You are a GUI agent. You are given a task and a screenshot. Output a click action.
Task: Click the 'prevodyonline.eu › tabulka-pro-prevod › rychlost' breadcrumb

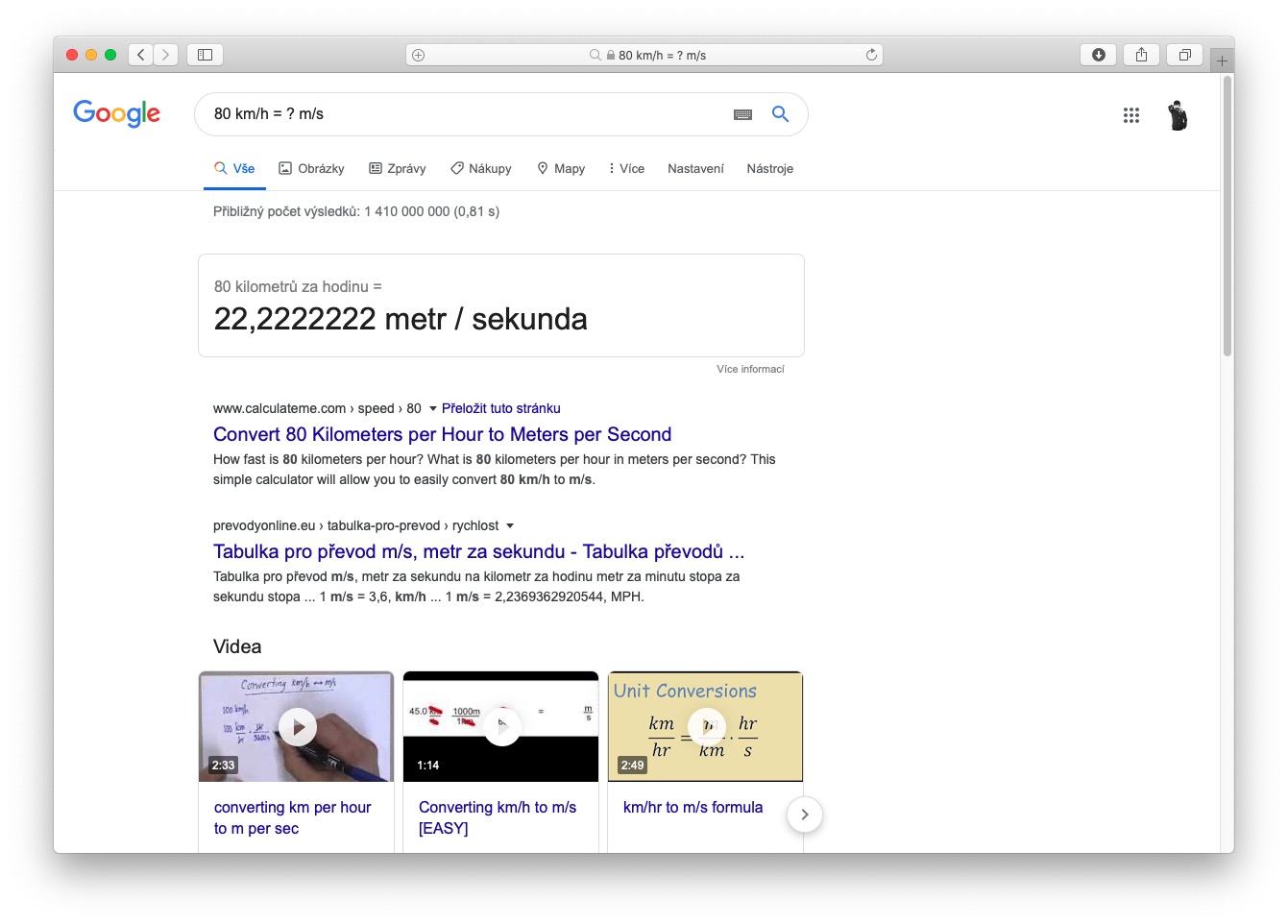click(x=355, y=525)
